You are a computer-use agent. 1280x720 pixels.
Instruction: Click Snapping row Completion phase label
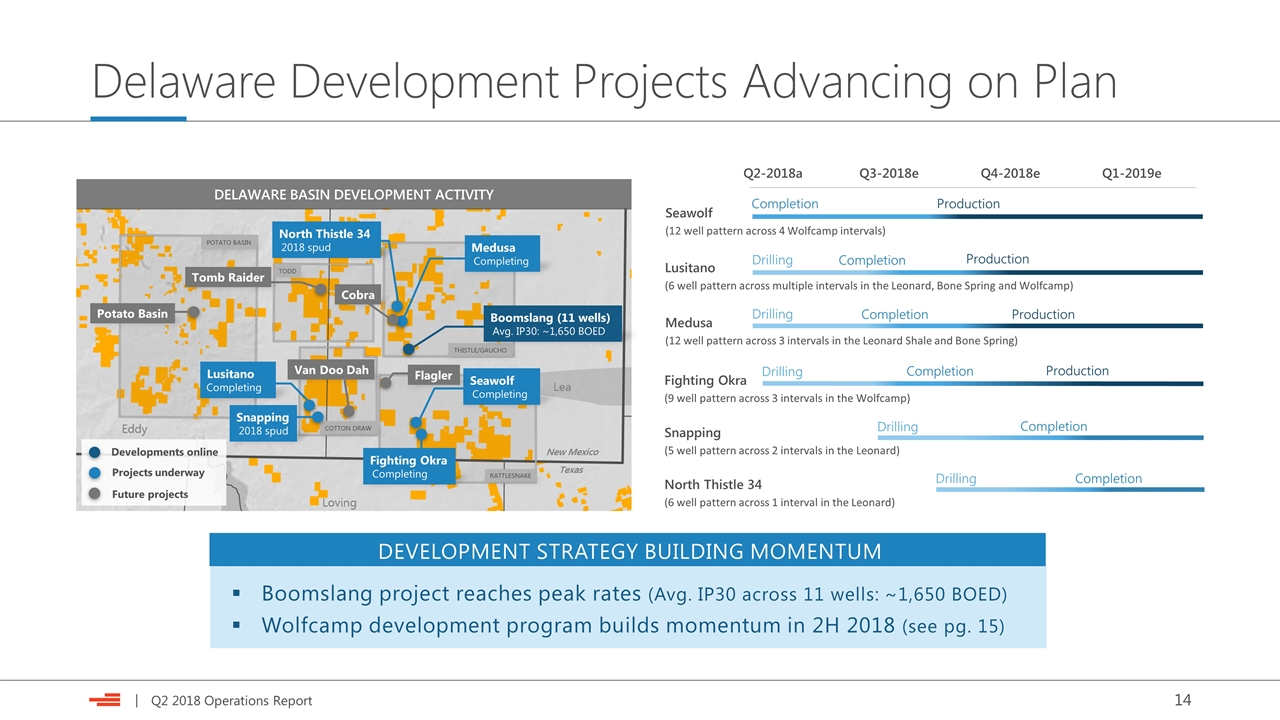[x=1054, y=426]
